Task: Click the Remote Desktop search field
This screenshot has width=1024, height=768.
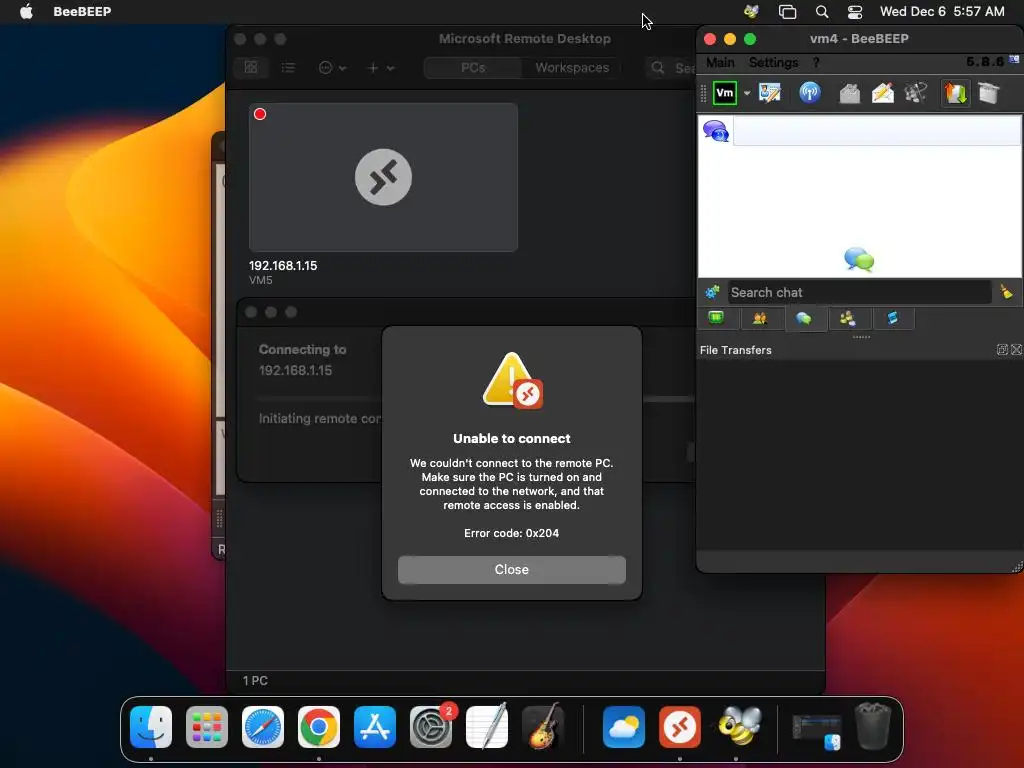Action: tap(671, 68)
